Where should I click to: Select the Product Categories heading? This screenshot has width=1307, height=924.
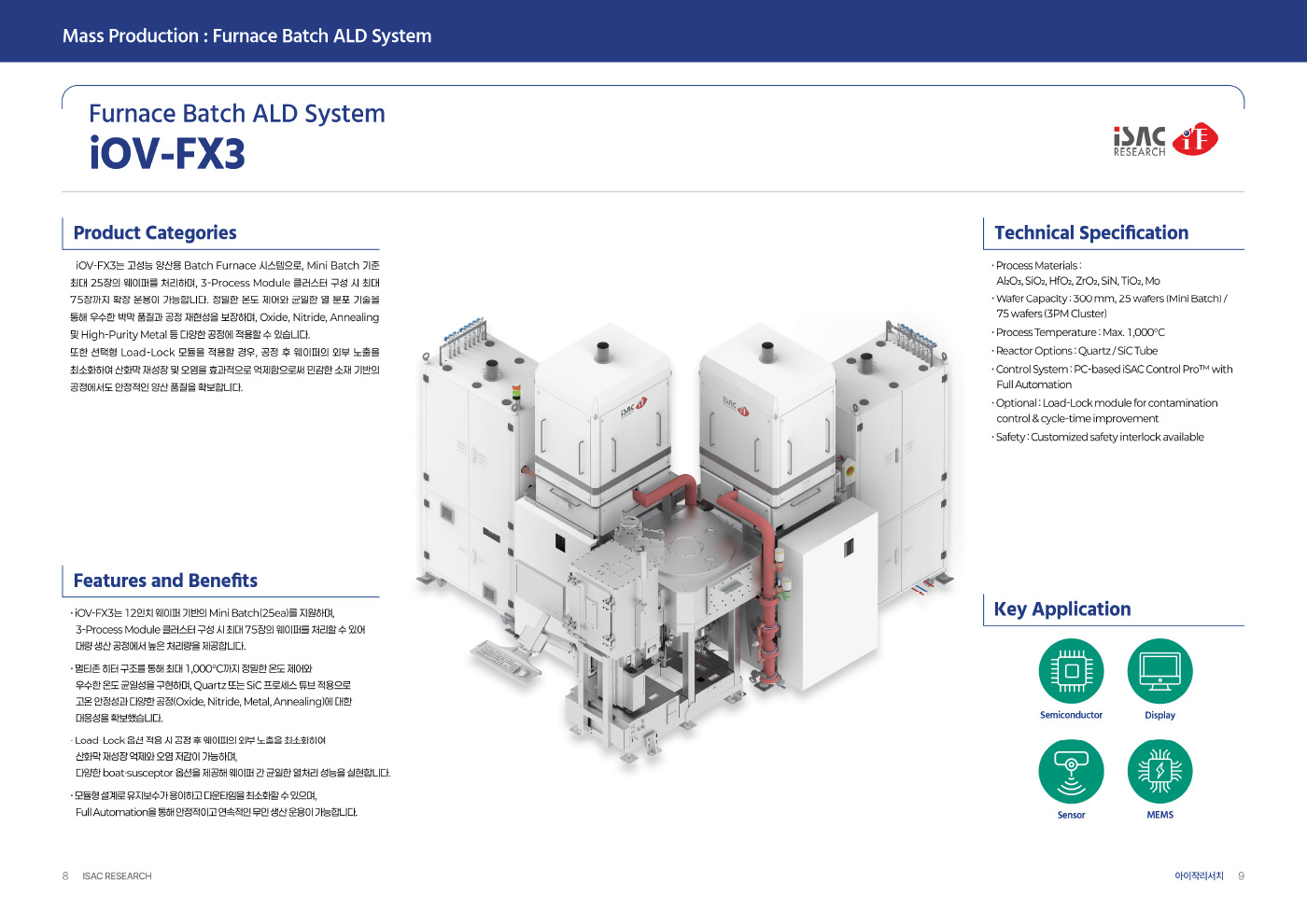pos(155,233)
